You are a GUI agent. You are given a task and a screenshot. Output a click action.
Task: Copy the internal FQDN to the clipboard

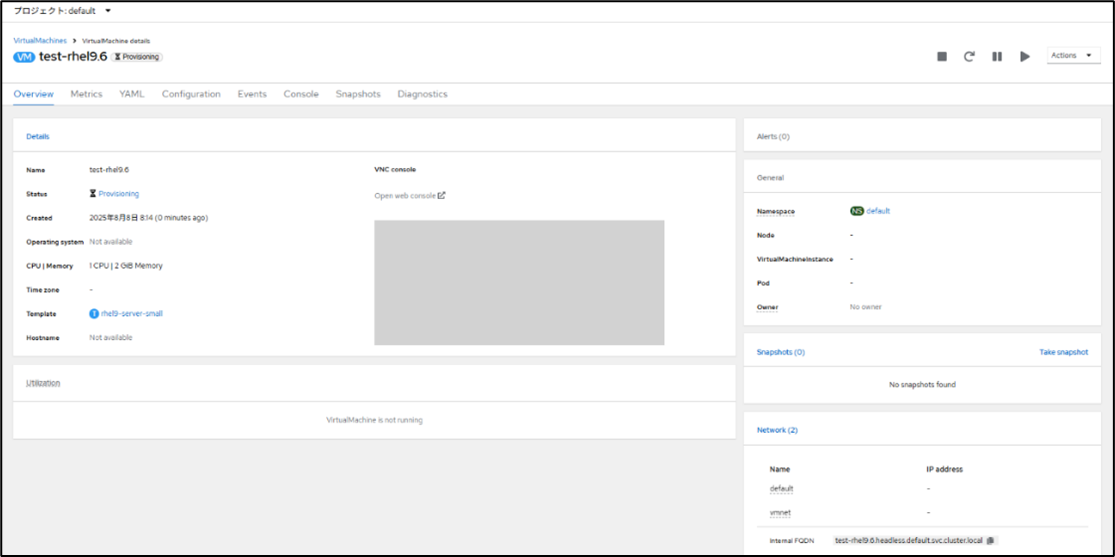point(990,541)
